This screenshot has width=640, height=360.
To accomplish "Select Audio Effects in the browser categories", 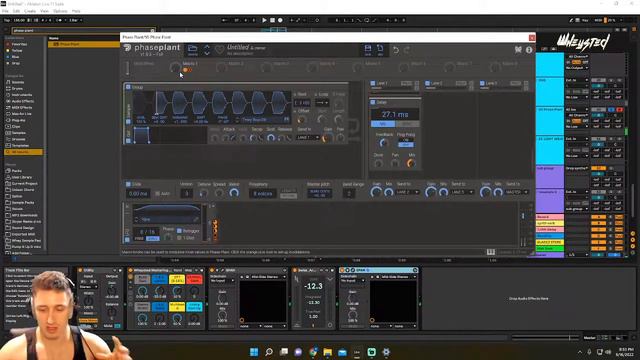I will pyautogui.click(x=22, y=101).
